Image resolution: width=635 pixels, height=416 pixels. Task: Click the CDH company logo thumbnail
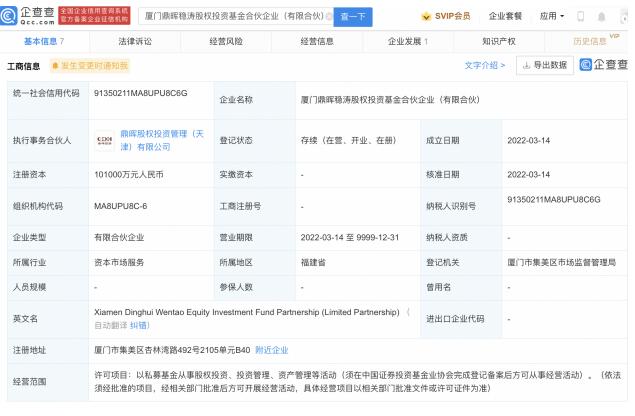point(104,141)
